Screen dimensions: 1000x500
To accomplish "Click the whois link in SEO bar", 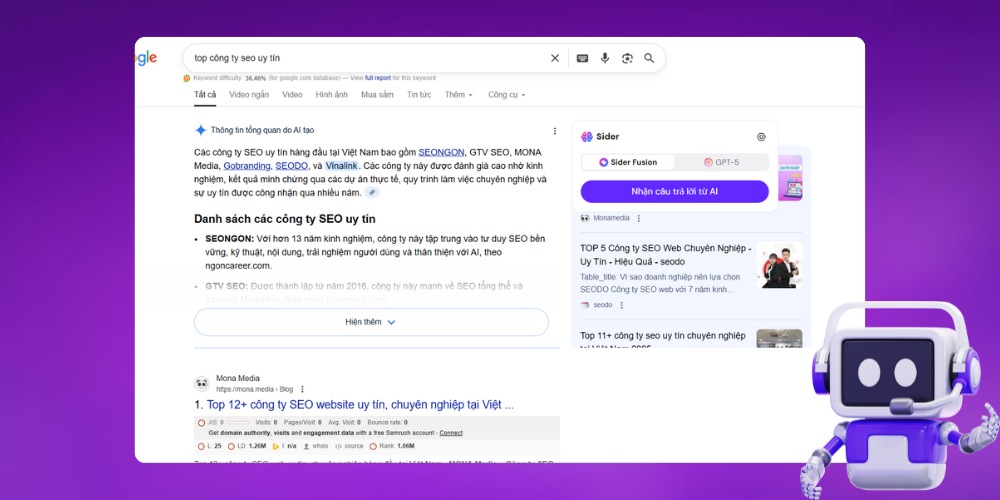I will [x=316, y=446].
